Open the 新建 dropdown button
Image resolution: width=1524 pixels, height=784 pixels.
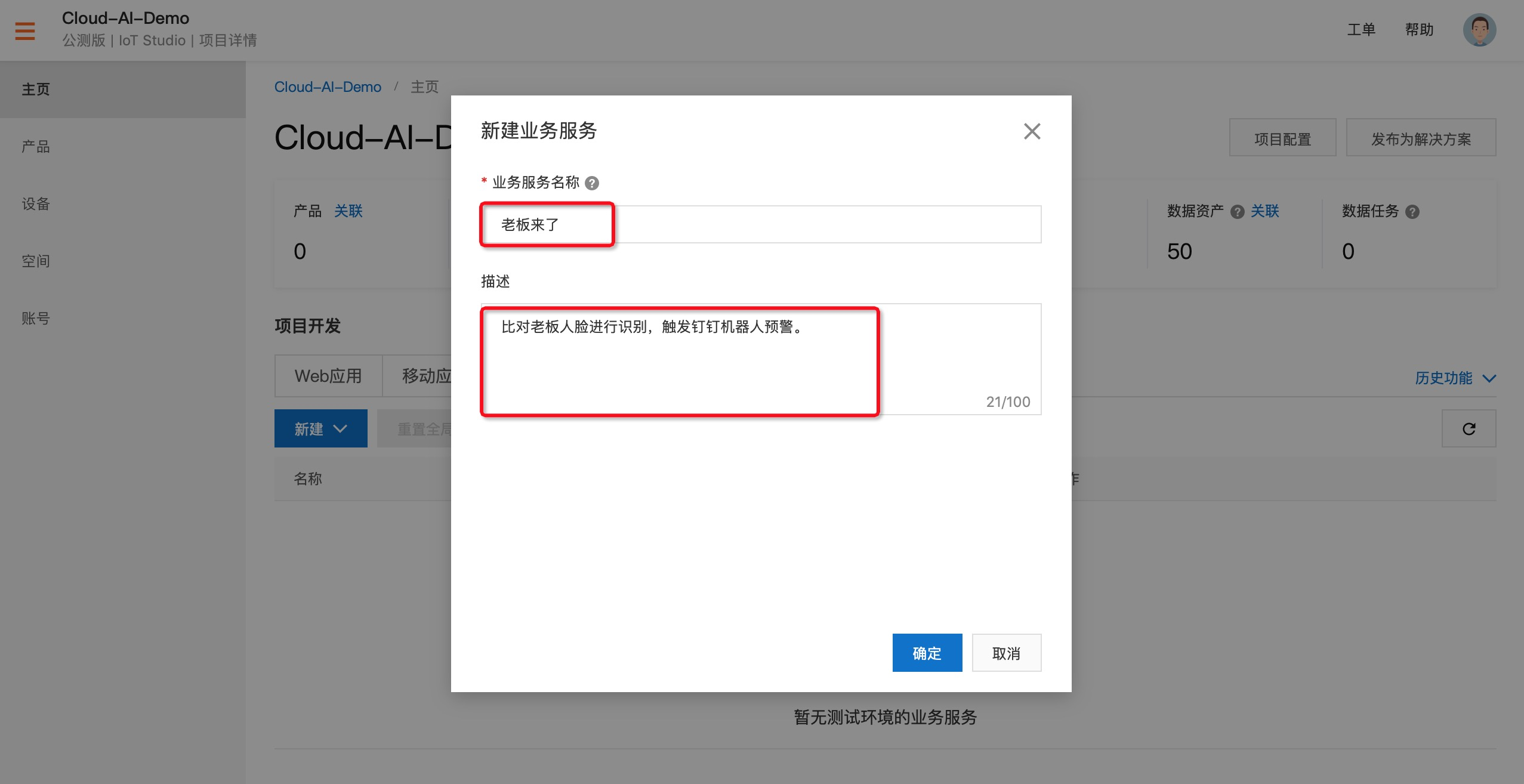(320, 428)
